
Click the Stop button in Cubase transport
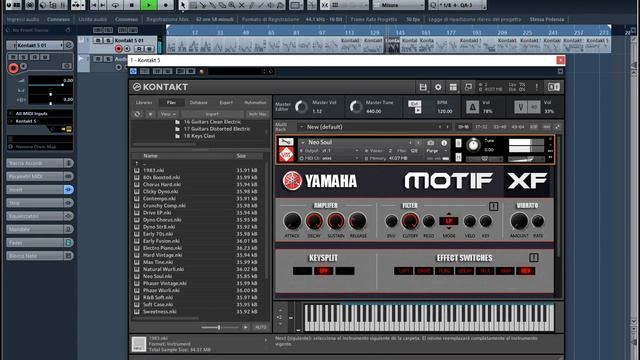click(x=131, y=5)
